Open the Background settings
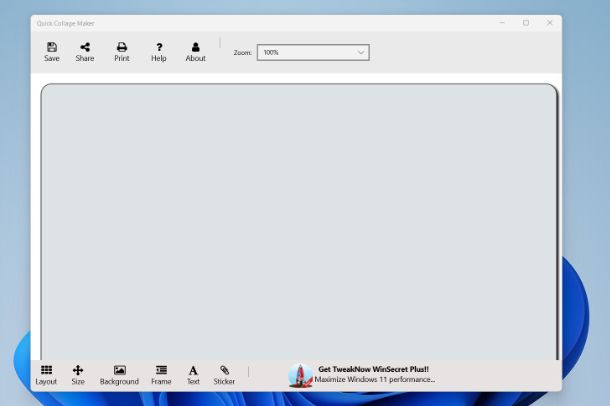This screenshot has width=610, height=406. (x=119, y=375)
